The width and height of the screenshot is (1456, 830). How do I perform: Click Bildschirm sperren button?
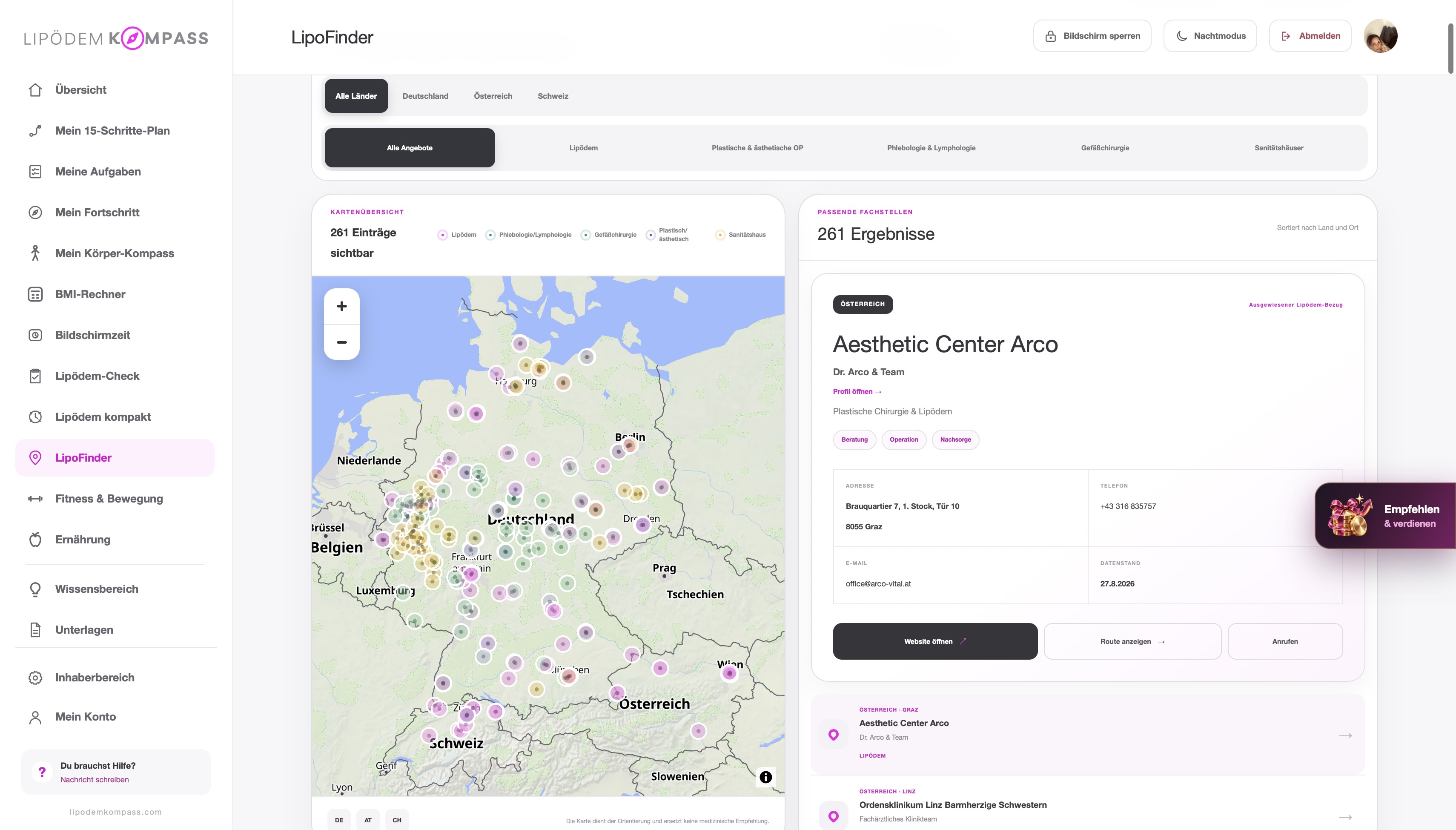coord(1092,36)
